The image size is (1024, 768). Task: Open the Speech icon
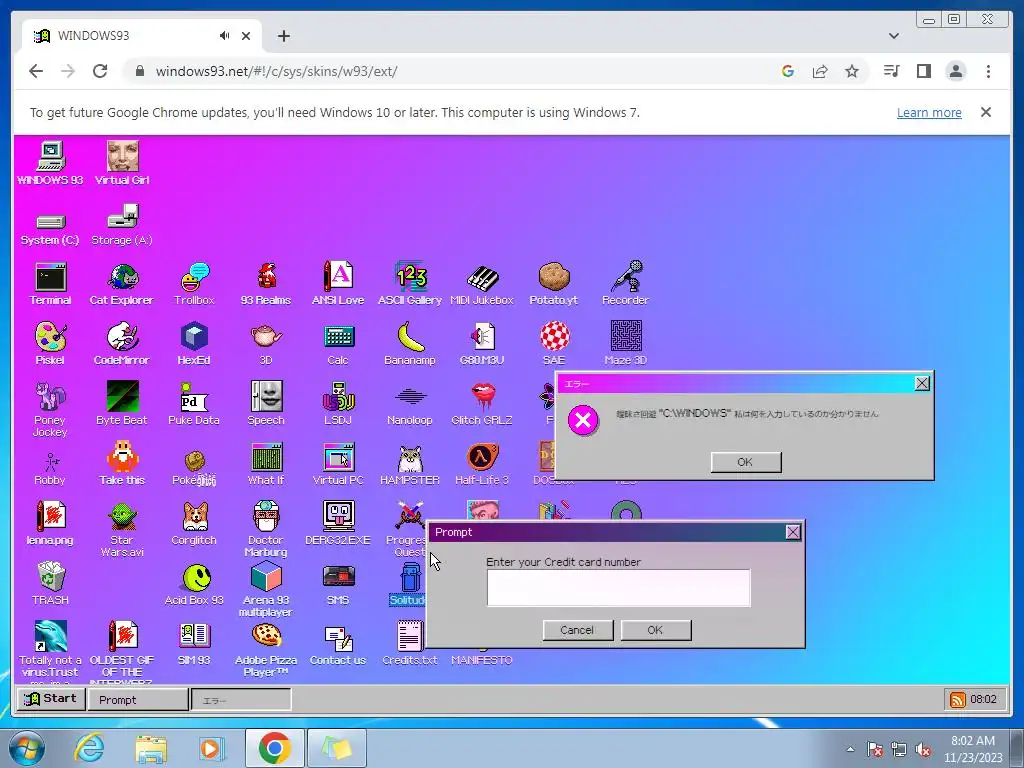266,404
